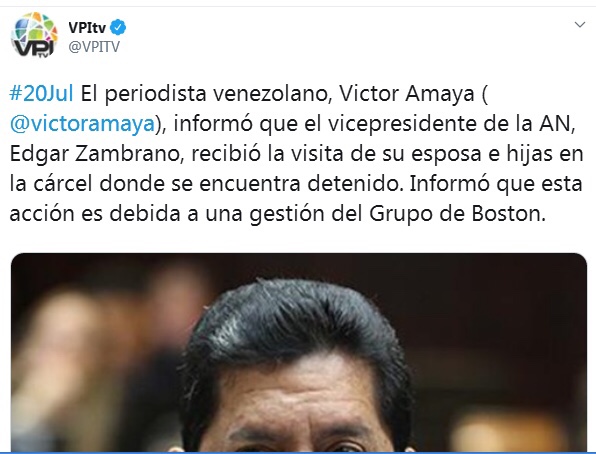View the attached photo of the man

(x=299, y=352)
